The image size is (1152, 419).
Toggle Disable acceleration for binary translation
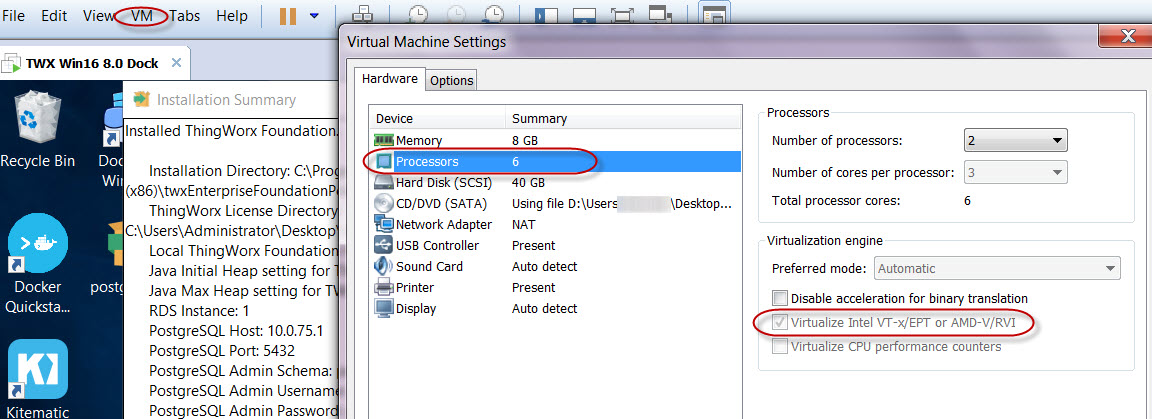tap(780, 298)
